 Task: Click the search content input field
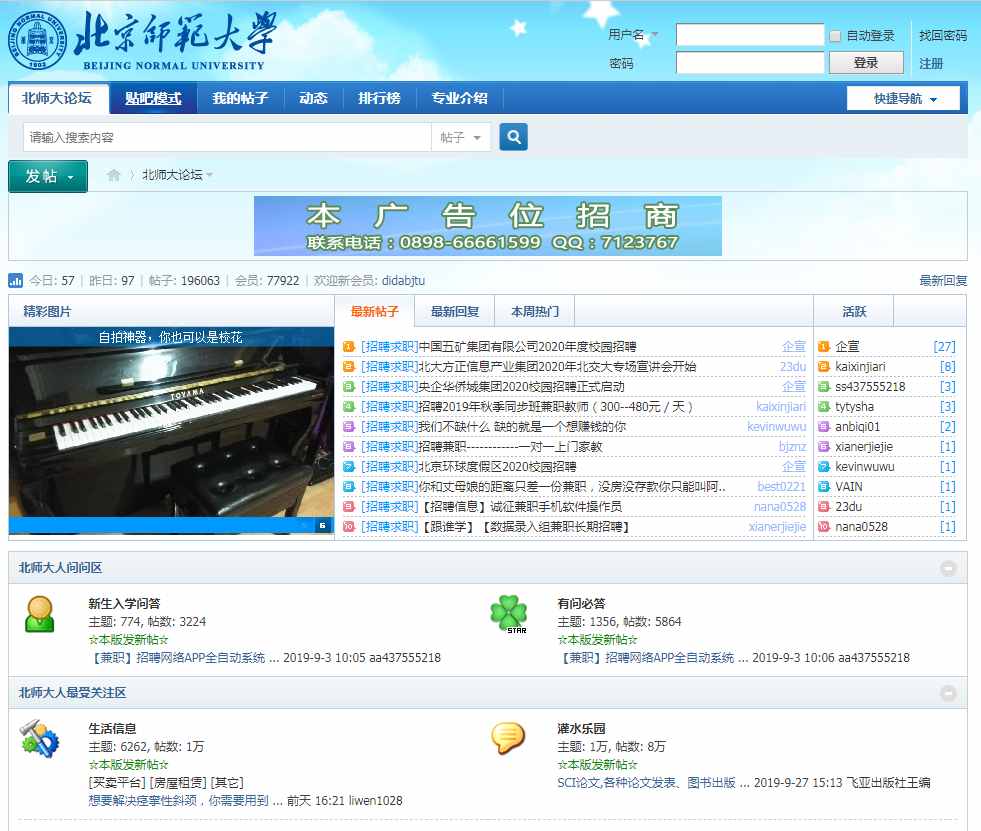(227, 137)
